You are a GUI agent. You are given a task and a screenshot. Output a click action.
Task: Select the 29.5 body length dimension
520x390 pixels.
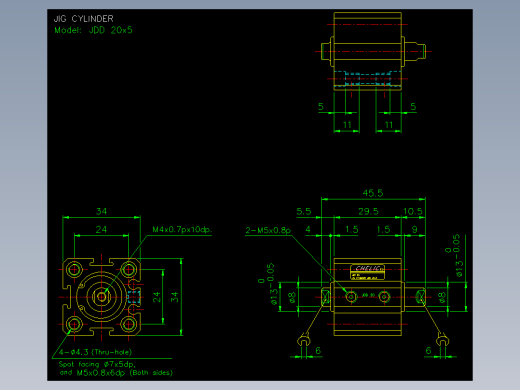pyautogui.click(x=368, y=211)
